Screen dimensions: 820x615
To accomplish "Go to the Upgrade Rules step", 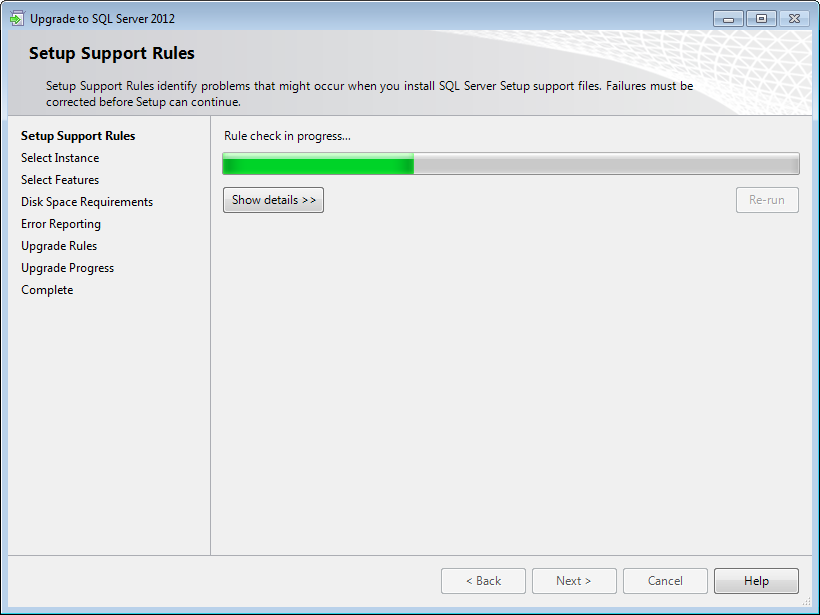I will (59, 246).
